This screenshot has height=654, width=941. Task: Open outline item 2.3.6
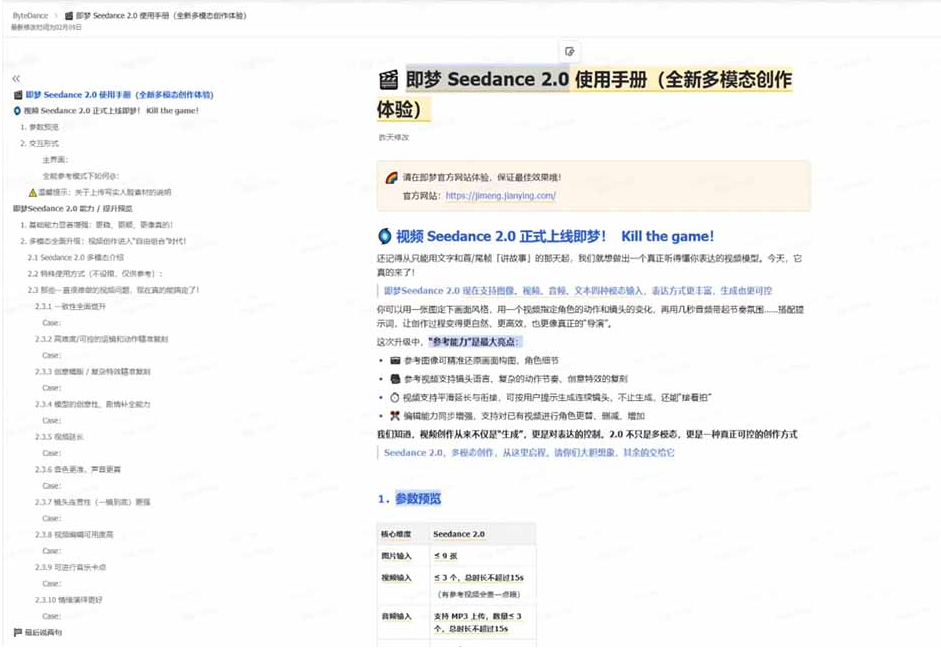77,469
